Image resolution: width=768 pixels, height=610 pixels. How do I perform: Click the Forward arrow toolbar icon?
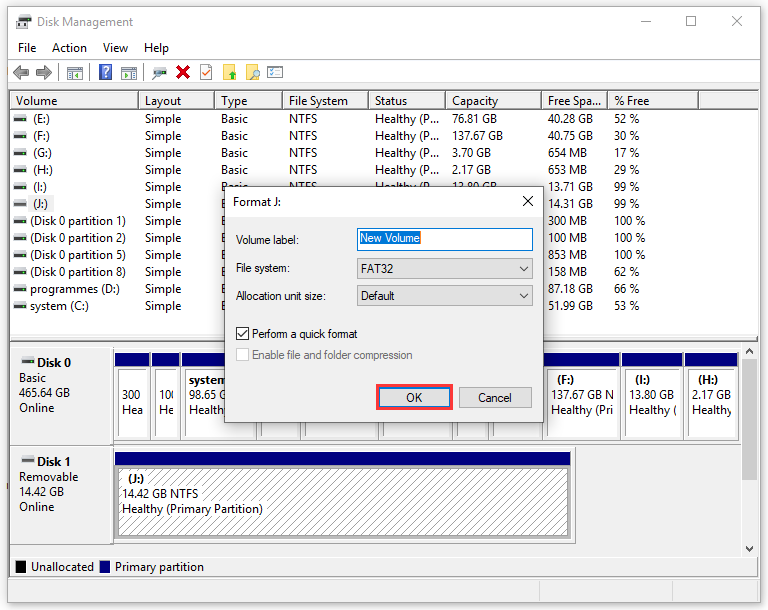[44, 73]
